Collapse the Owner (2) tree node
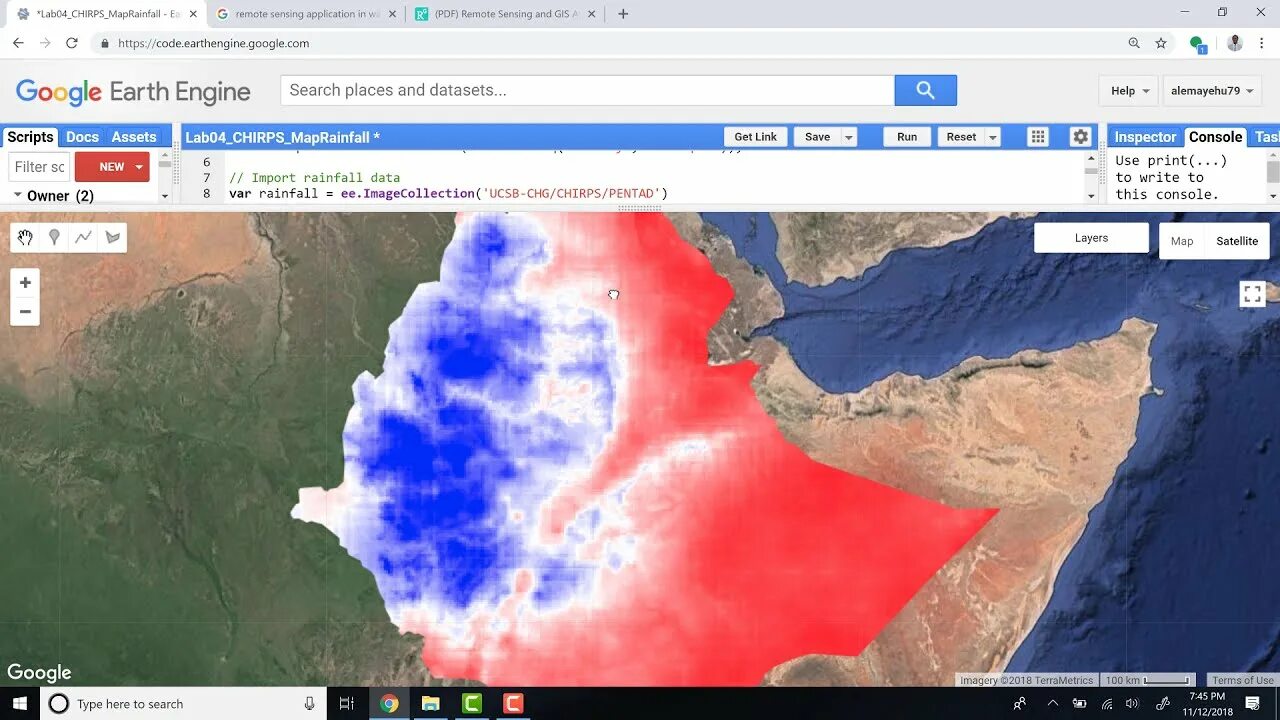1280x720 pixels. click(x=18, y=195)
